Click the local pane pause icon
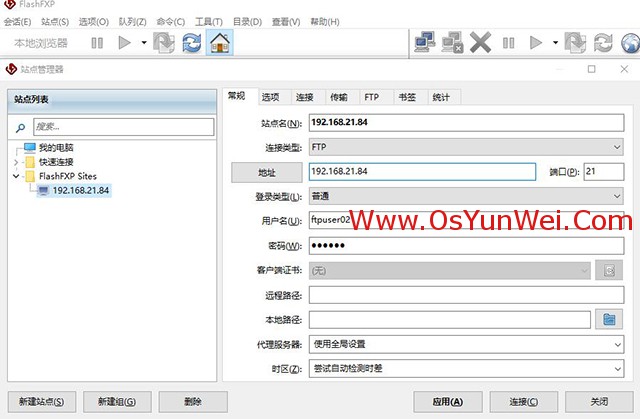Viewport: 640px width, 419px height. [97, 42]
